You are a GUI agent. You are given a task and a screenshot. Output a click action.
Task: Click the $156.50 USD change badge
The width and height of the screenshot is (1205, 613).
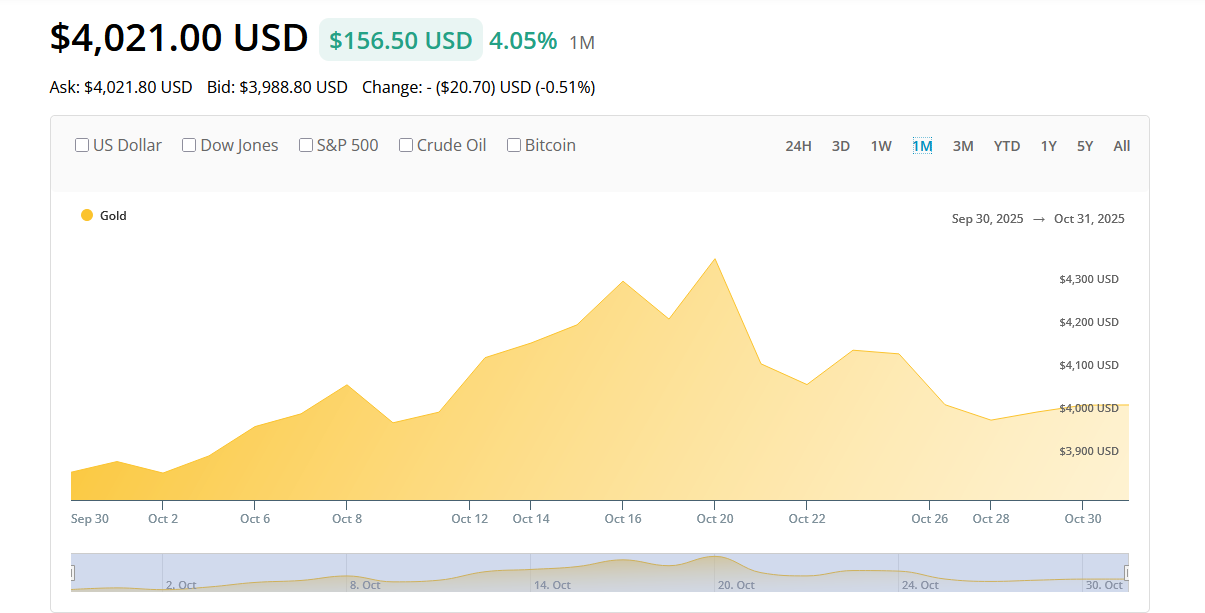[401, 40]
